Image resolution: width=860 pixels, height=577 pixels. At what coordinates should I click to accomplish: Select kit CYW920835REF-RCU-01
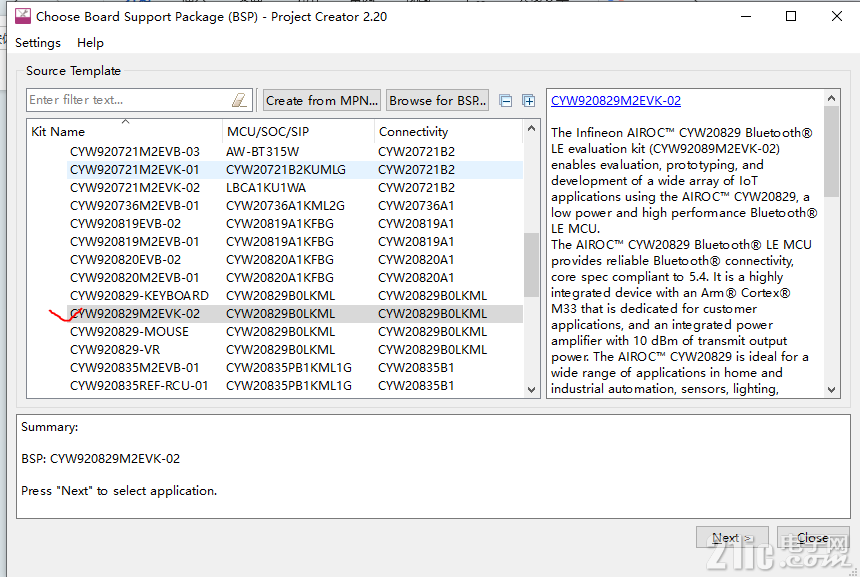pyautogui.click(x=139, y=387)
